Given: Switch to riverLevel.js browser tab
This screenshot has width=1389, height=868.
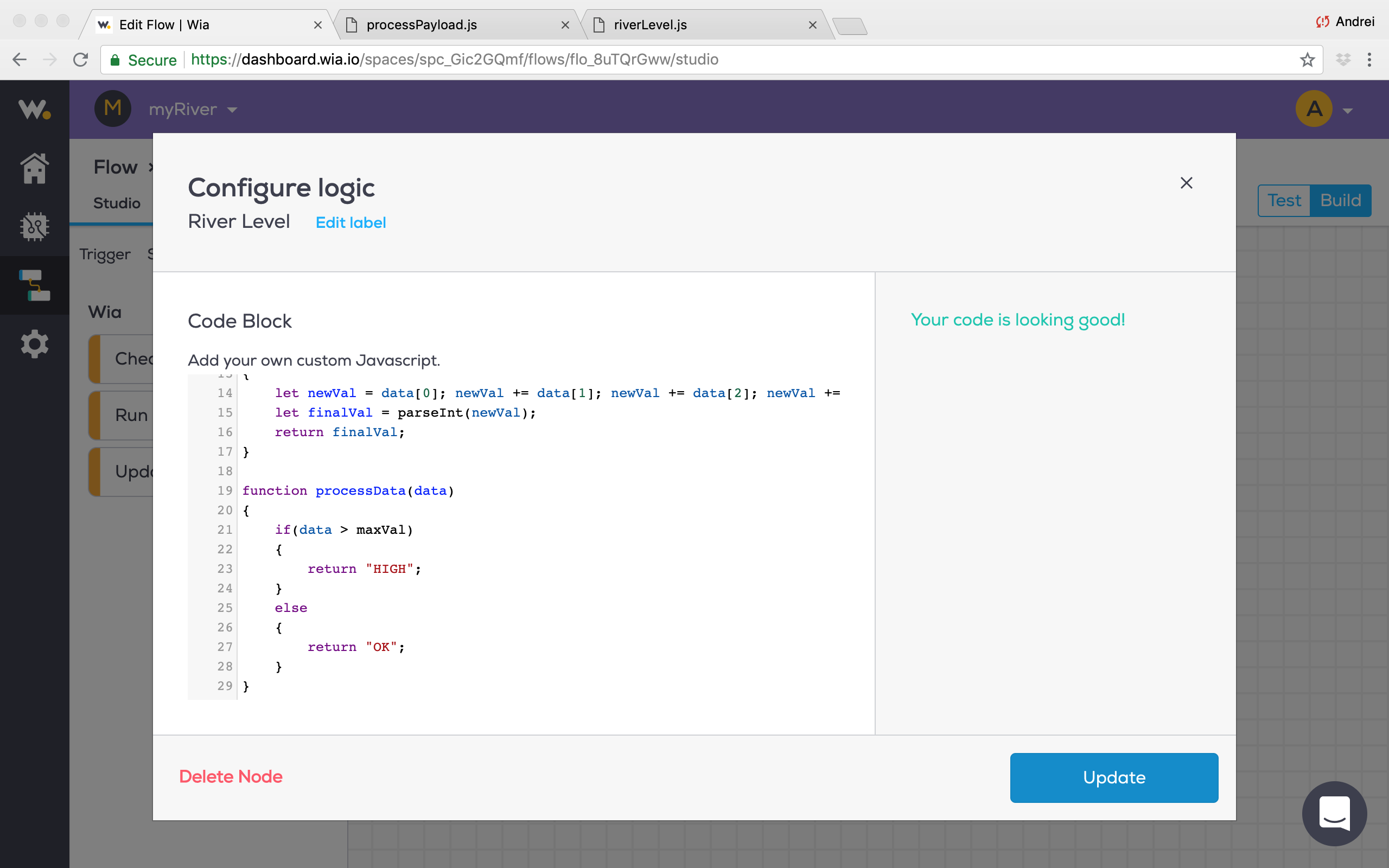Looking at the screenshot, I should 649,25.
